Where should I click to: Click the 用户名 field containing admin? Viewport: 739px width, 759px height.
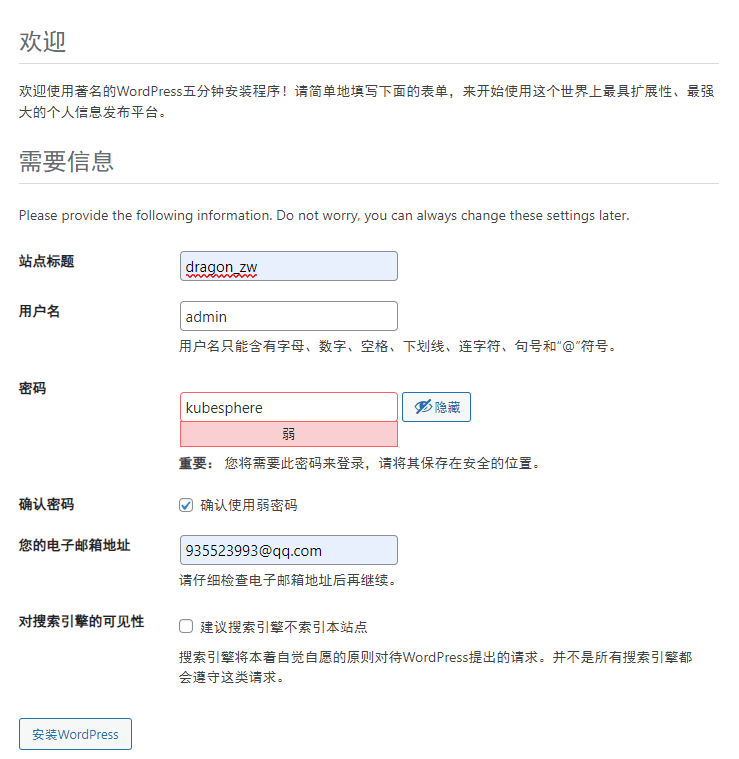click(x=289, y=316)
